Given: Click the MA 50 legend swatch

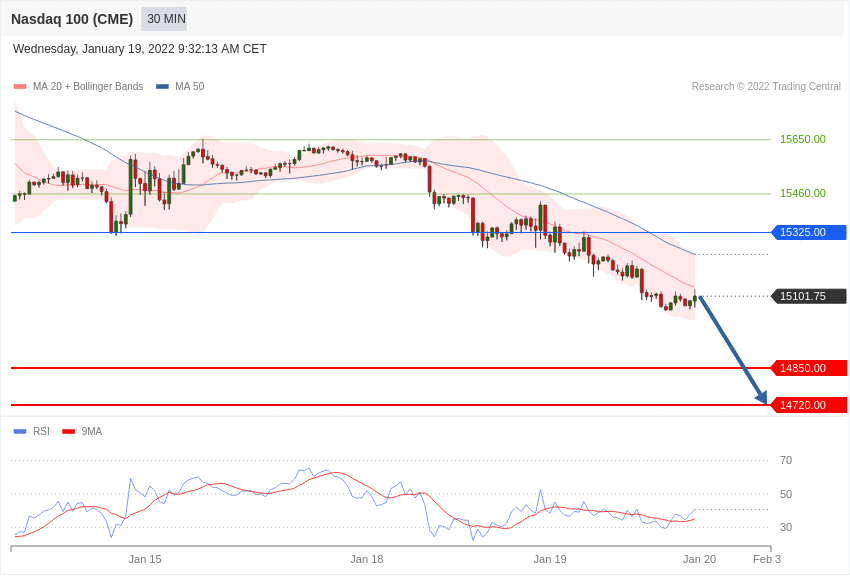Looking at the screenshot, I should pyautogui.click(x=162, y=87).
